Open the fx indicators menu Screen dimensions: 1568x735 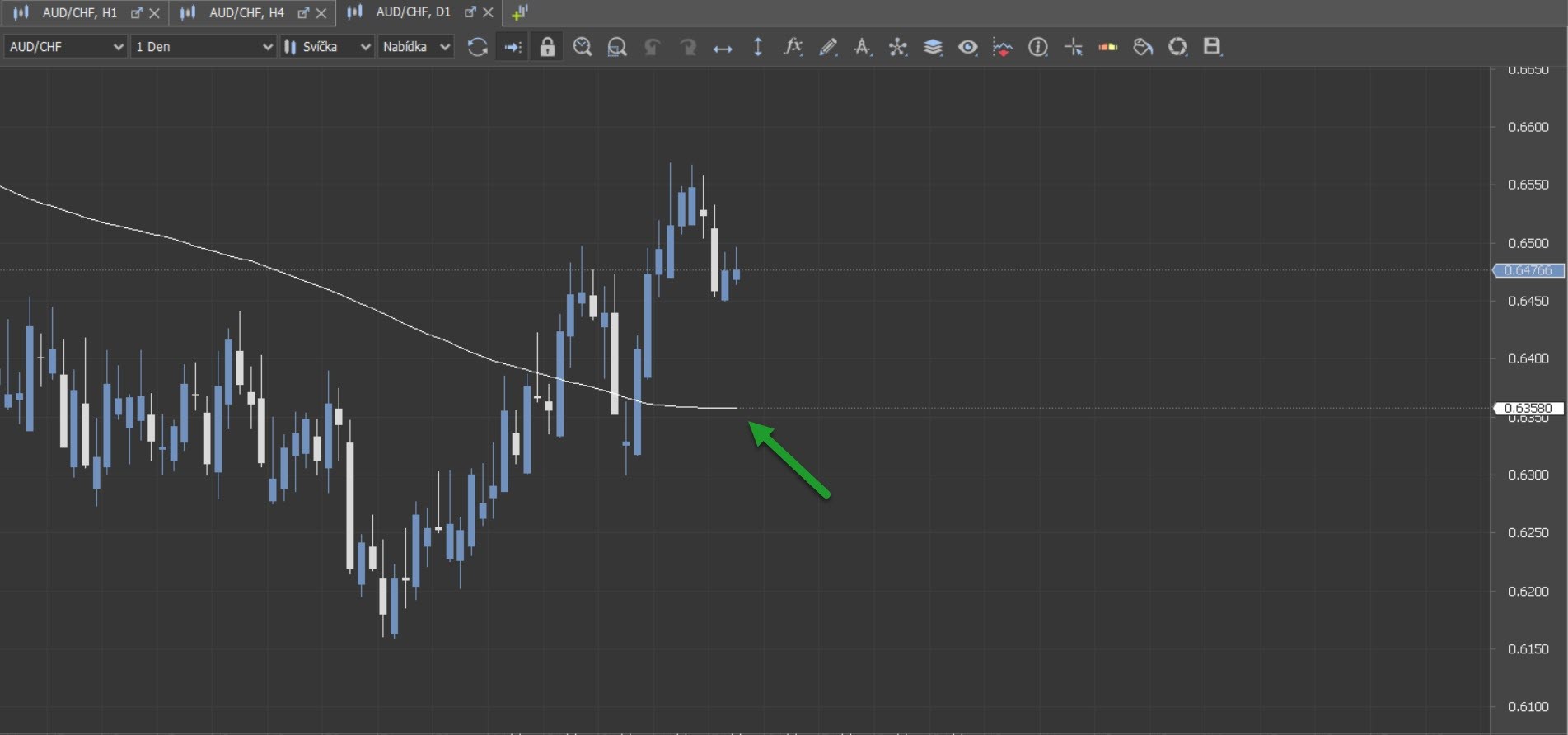point(793,47)
